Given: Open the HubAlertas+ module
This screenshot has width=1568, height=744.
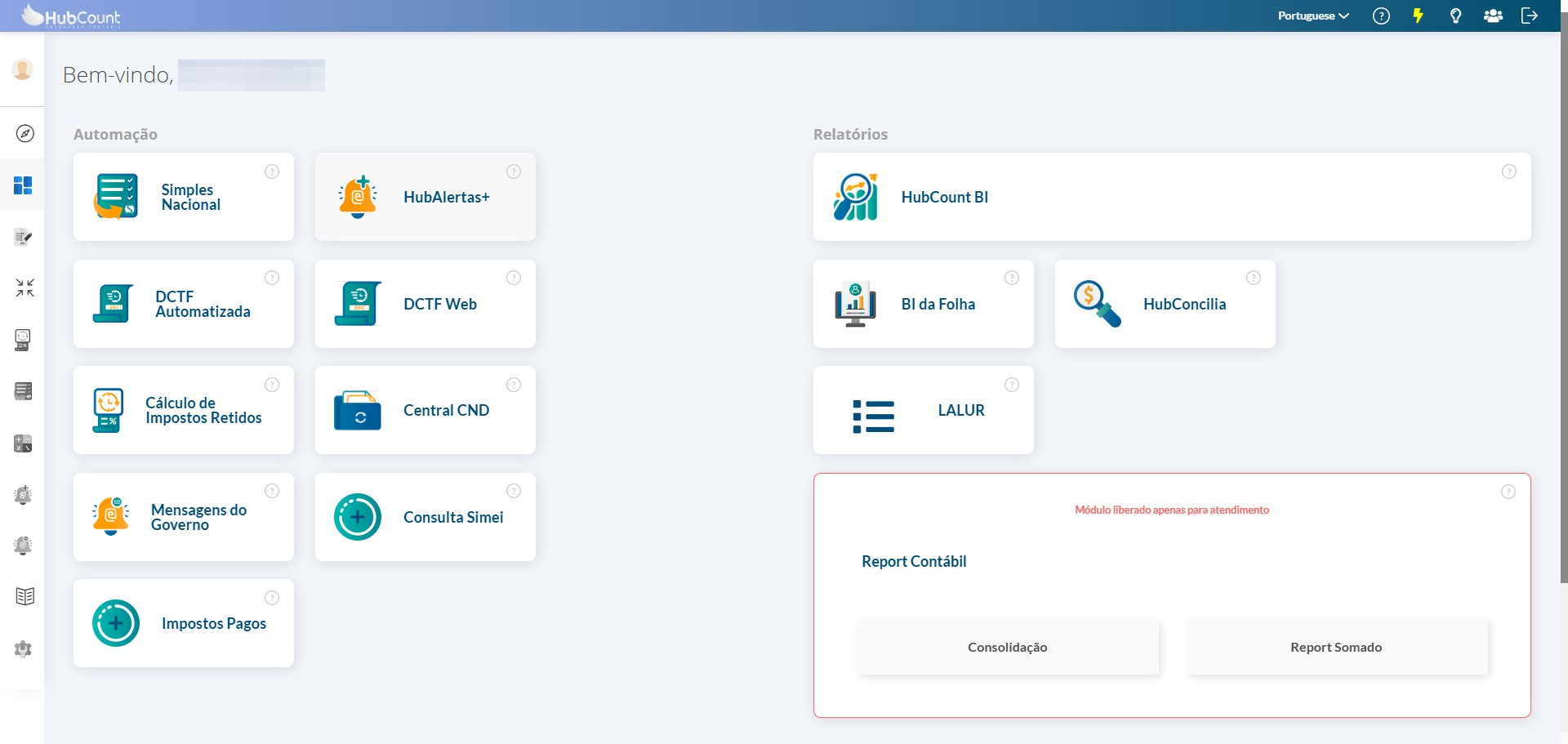Looking at the screenshot, I should [425, 197].
